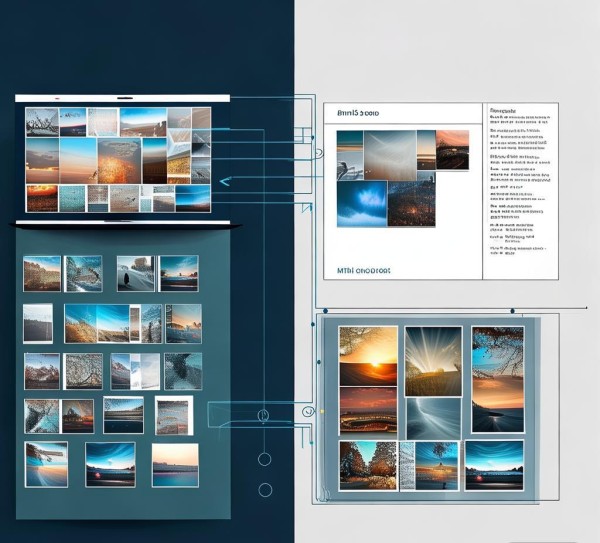Click the autumn trees photo at collage bottom-left
The height and width of the screenshot is (543, 600).
pos(368,465)
